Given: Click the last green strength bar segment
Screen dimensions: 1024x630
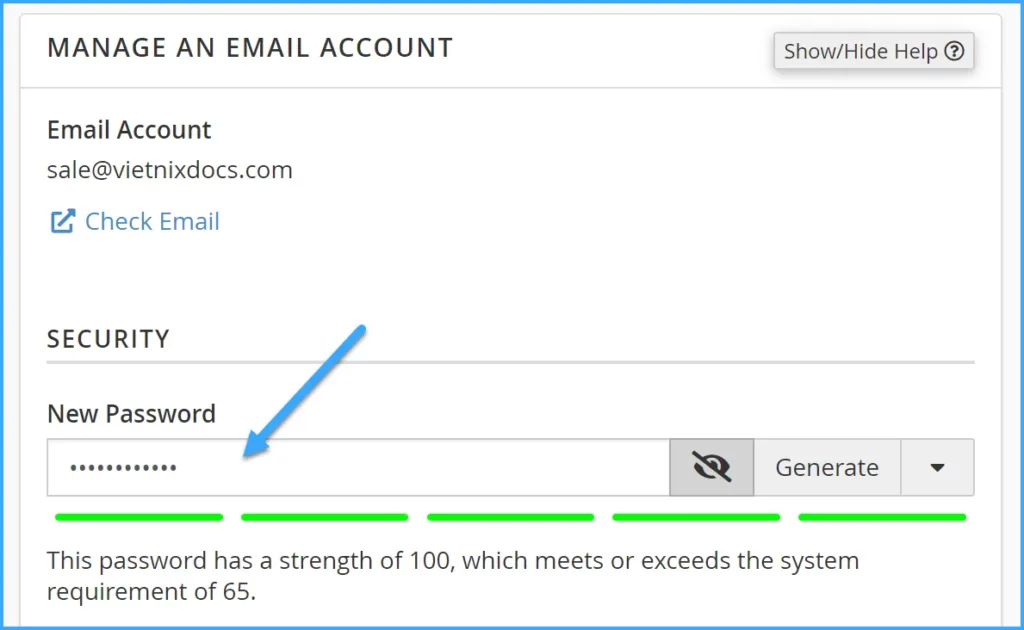Looking at the screenshot, I should (882, 517).
